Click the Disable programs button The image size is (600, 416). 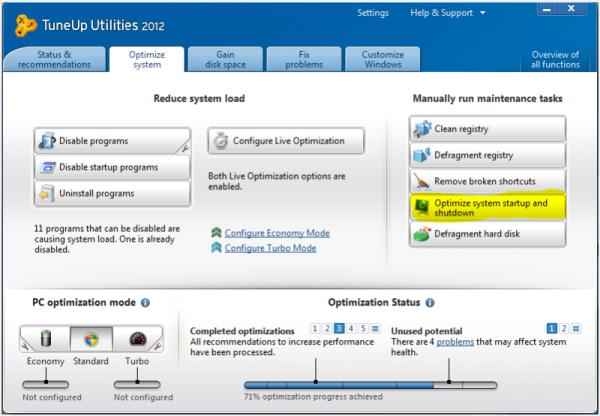pos(112,141)
